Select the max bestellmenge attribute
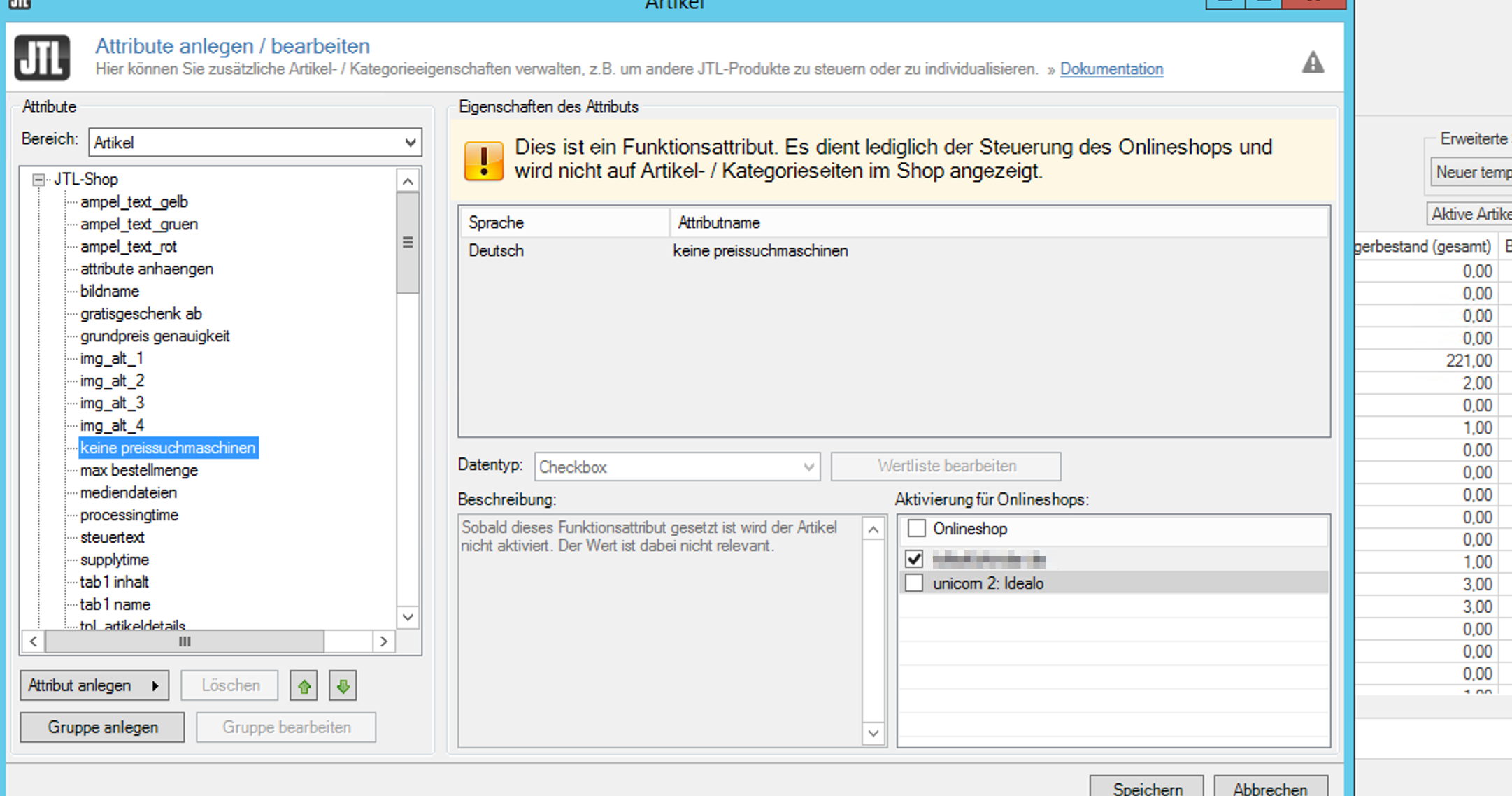 [x=138, y=470]
